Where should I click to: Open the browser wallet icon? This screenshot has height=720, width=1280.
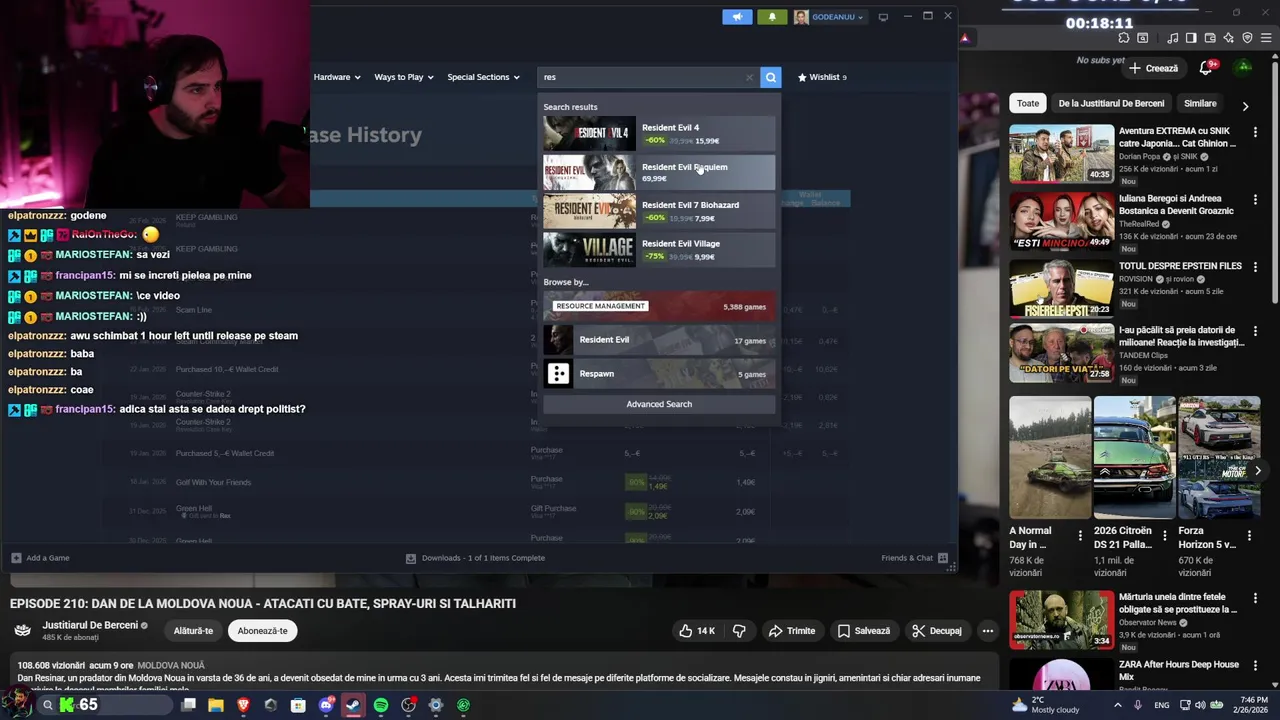coord(1210,38)
